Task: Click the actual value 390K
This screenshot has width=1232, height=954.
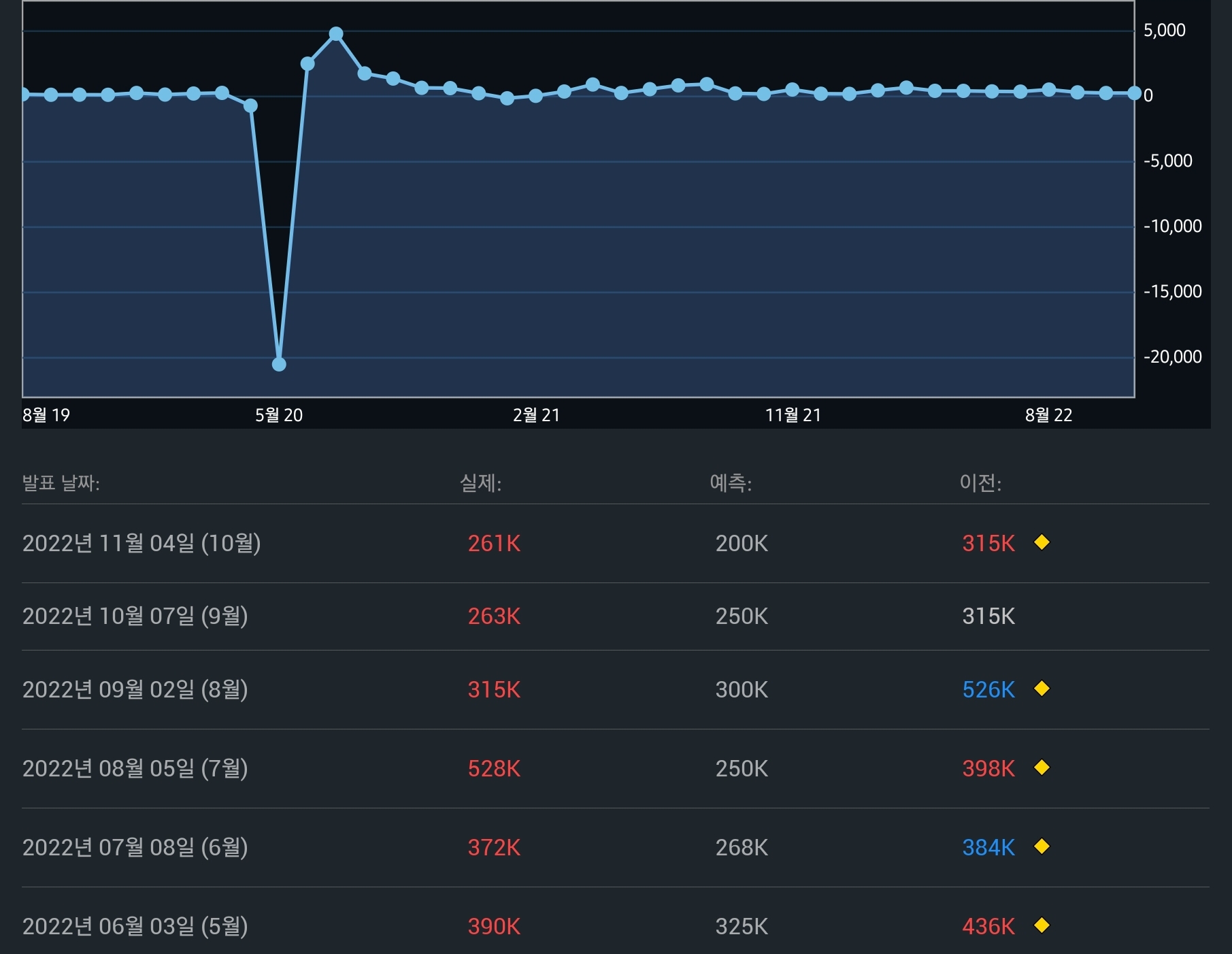Action: (494, 927)
